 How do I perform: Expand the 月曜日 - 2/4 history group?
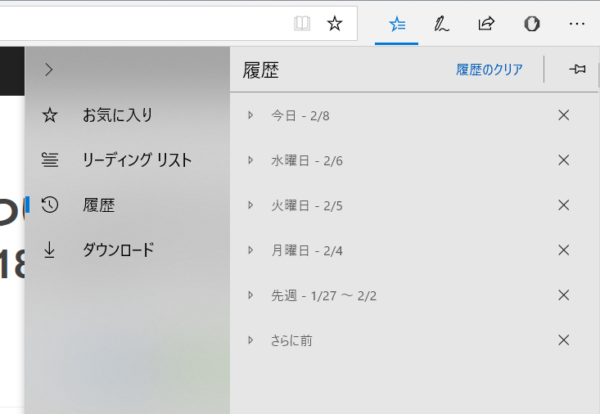click(251, 250)
